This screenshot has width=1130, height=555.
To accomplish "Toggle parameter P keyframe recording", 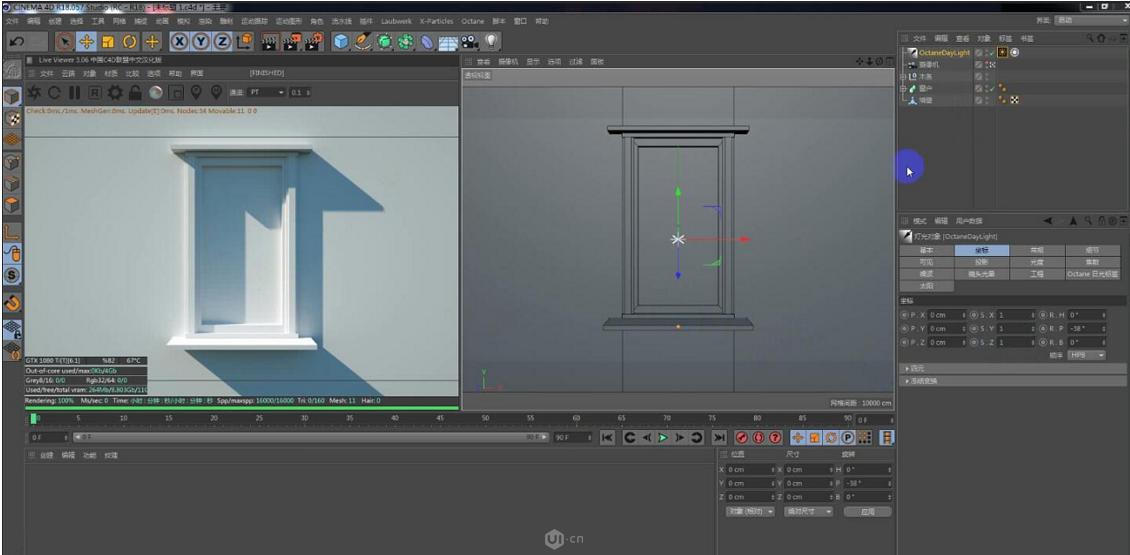I will click(848, 438).
